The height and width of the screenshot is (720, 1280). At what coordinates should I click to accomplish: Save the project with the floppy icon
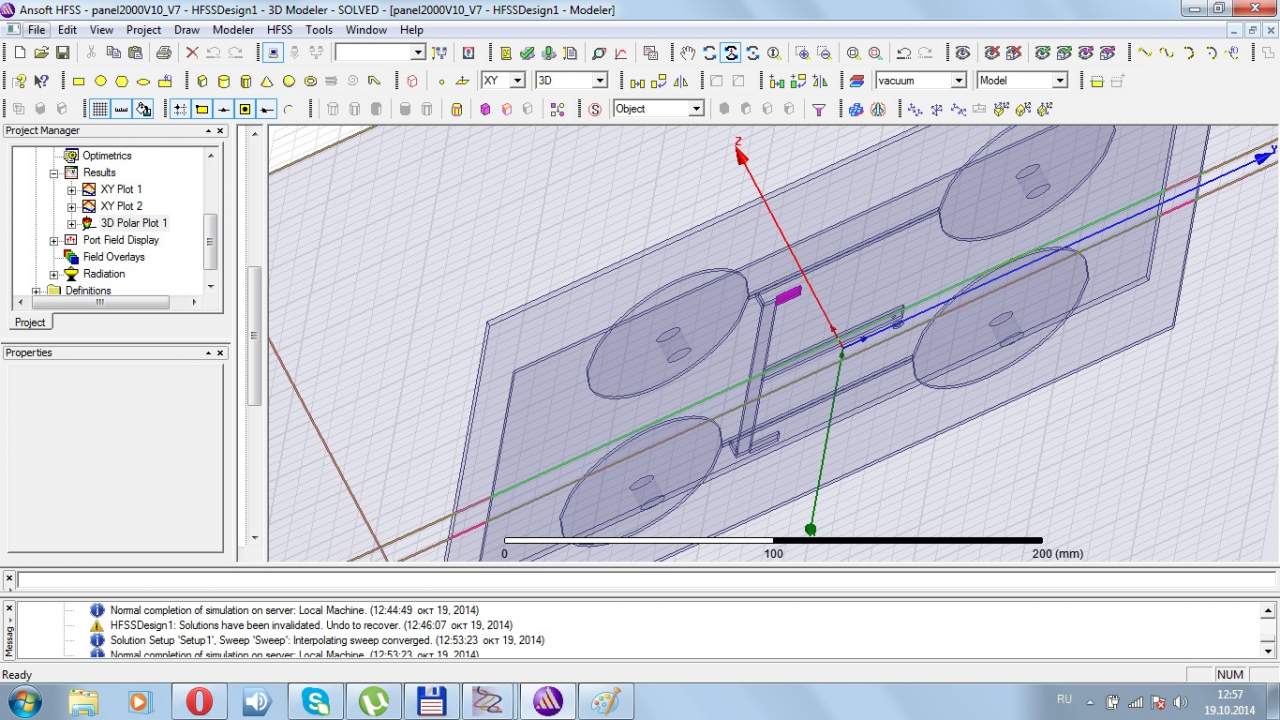pyautogui.click(x=63, y=53)
